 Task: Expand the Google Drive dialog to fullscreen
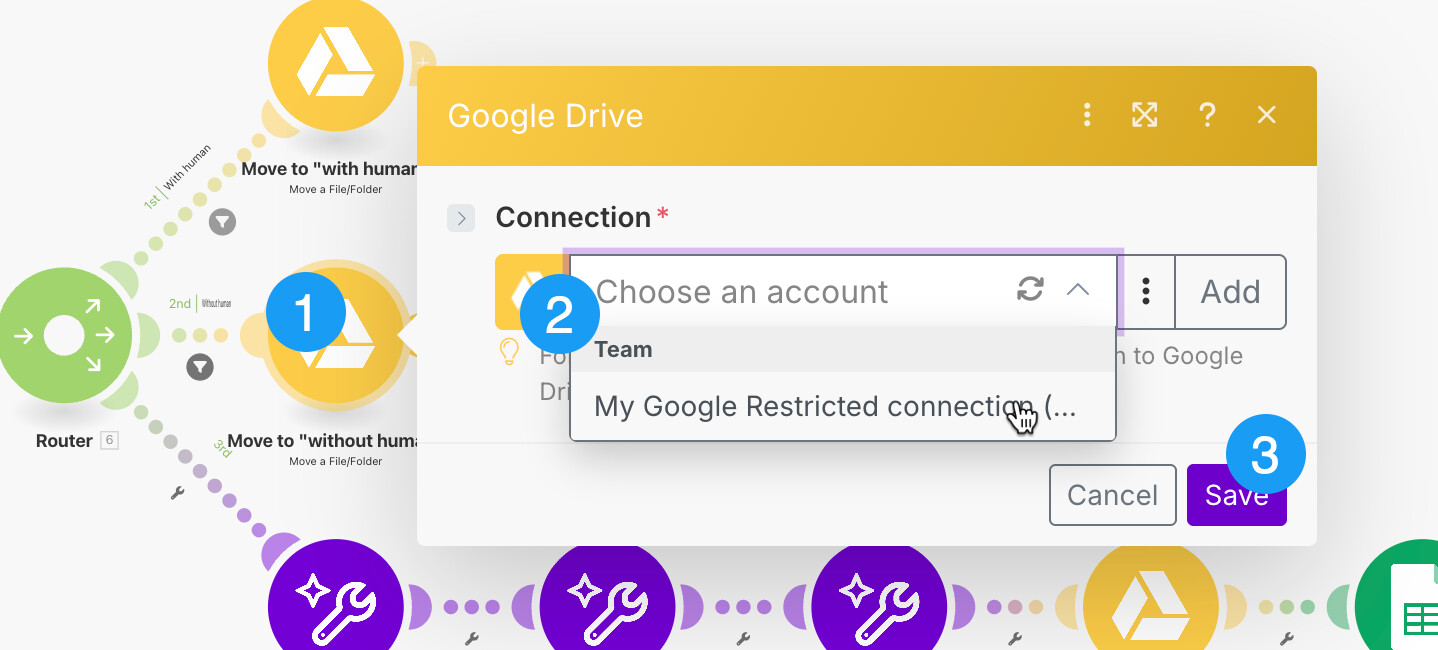[x=1145, y=116]
